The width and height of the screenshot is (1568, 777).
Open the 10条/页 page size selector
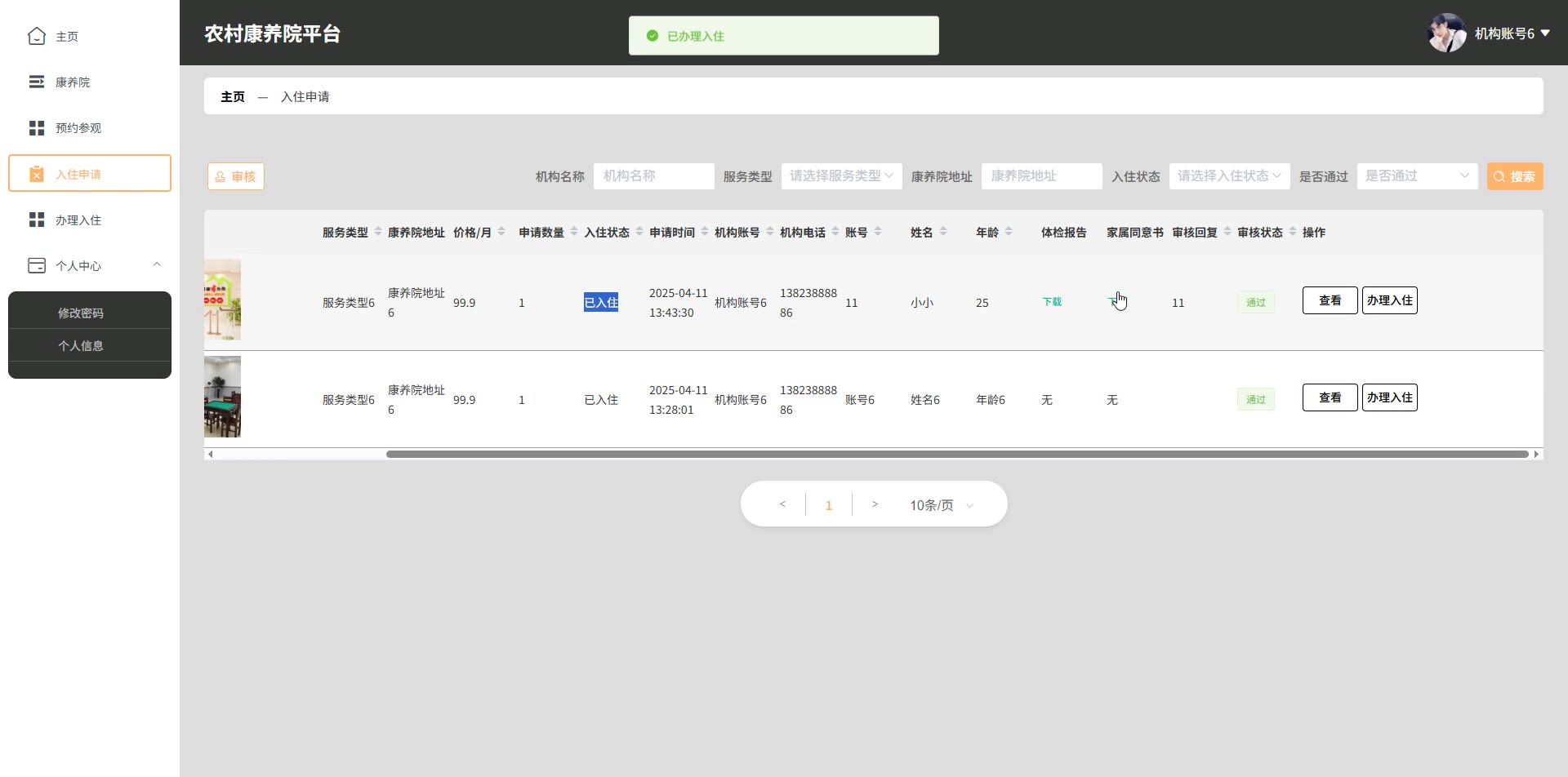942,505
